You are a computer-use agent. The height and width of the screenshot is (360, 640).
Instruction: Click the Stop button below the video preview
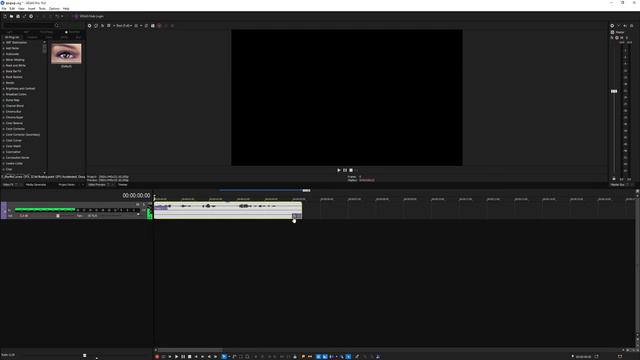(351, 170)
